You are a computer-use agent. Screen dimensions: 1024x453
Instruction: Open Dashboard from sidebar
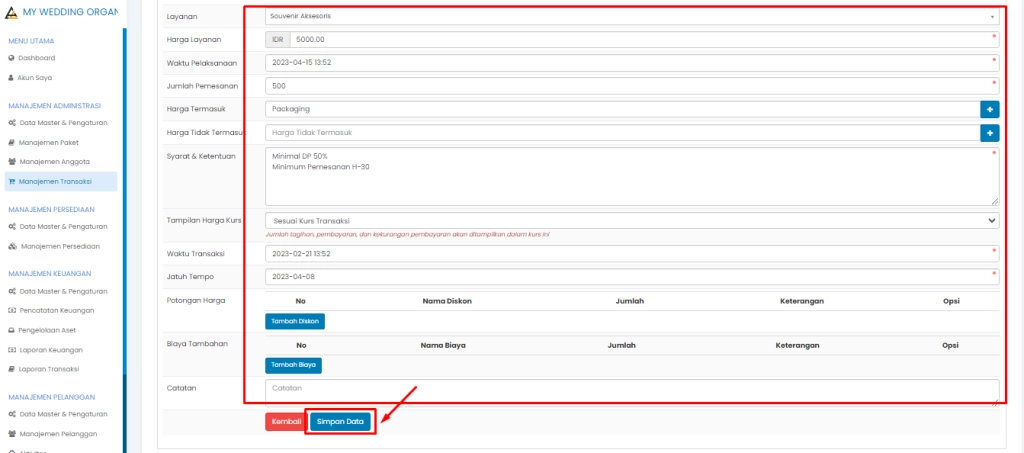click(x=37, y=58)
